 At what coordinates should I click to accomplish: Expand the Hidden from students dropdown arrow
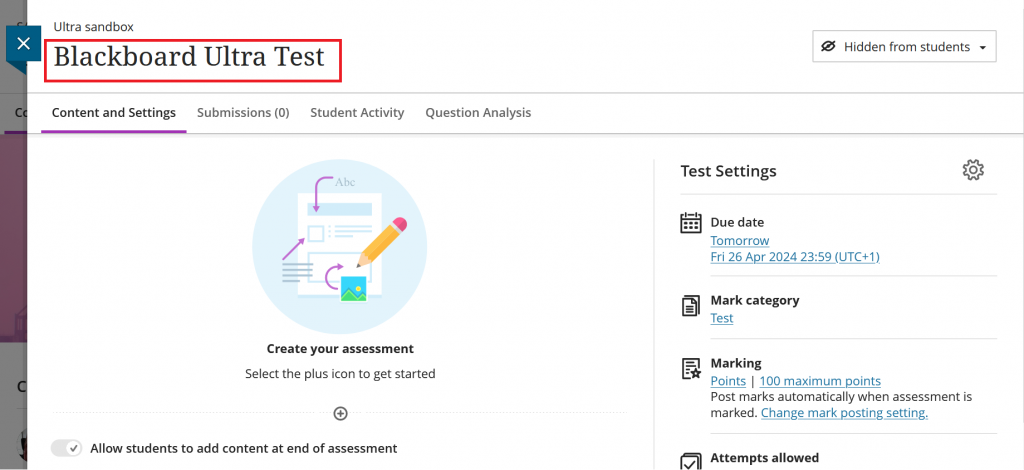click(983, 48)
